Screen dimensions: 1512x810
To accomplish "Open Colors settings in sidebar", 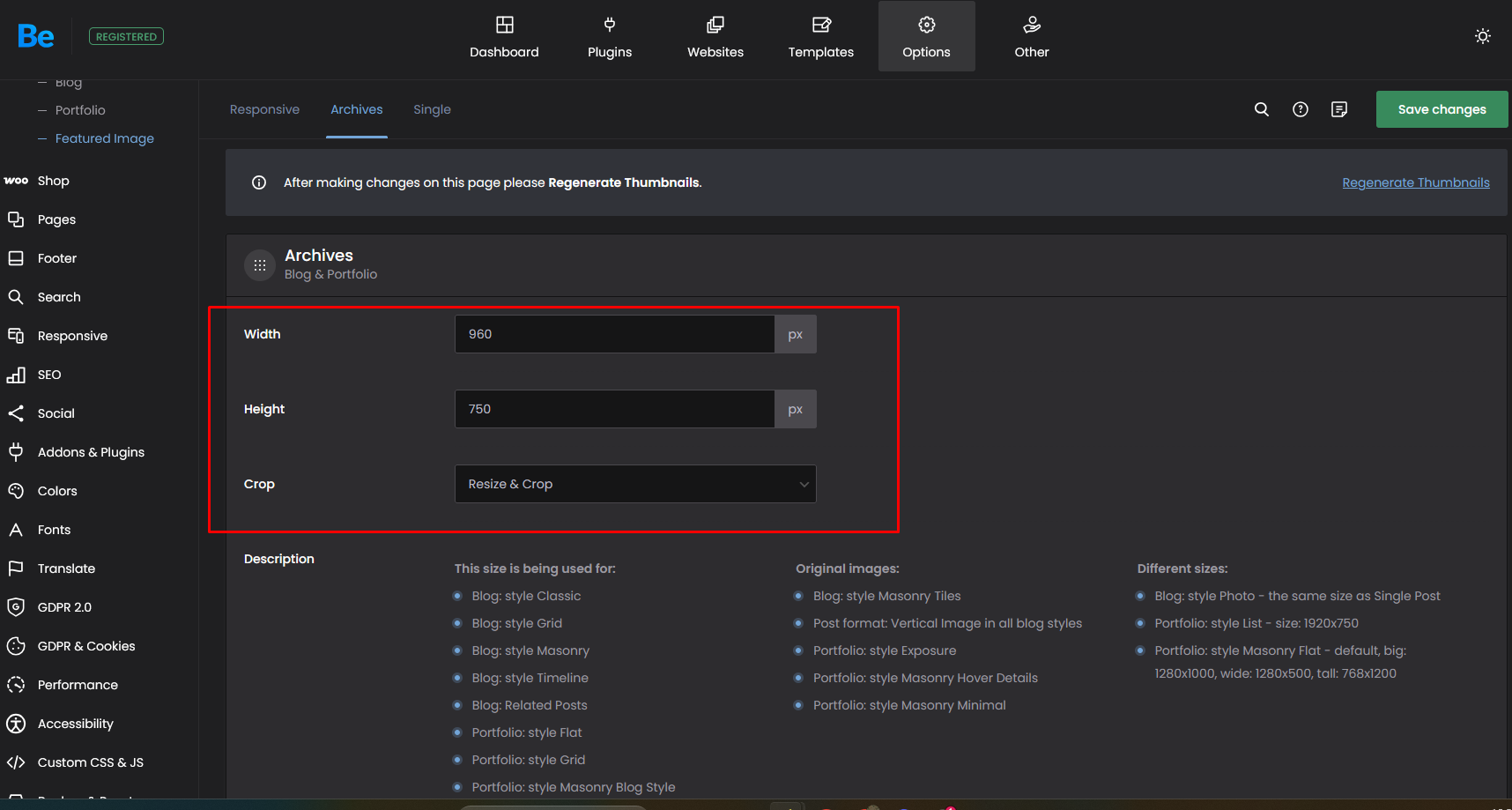I will click(x=57, y=491).
